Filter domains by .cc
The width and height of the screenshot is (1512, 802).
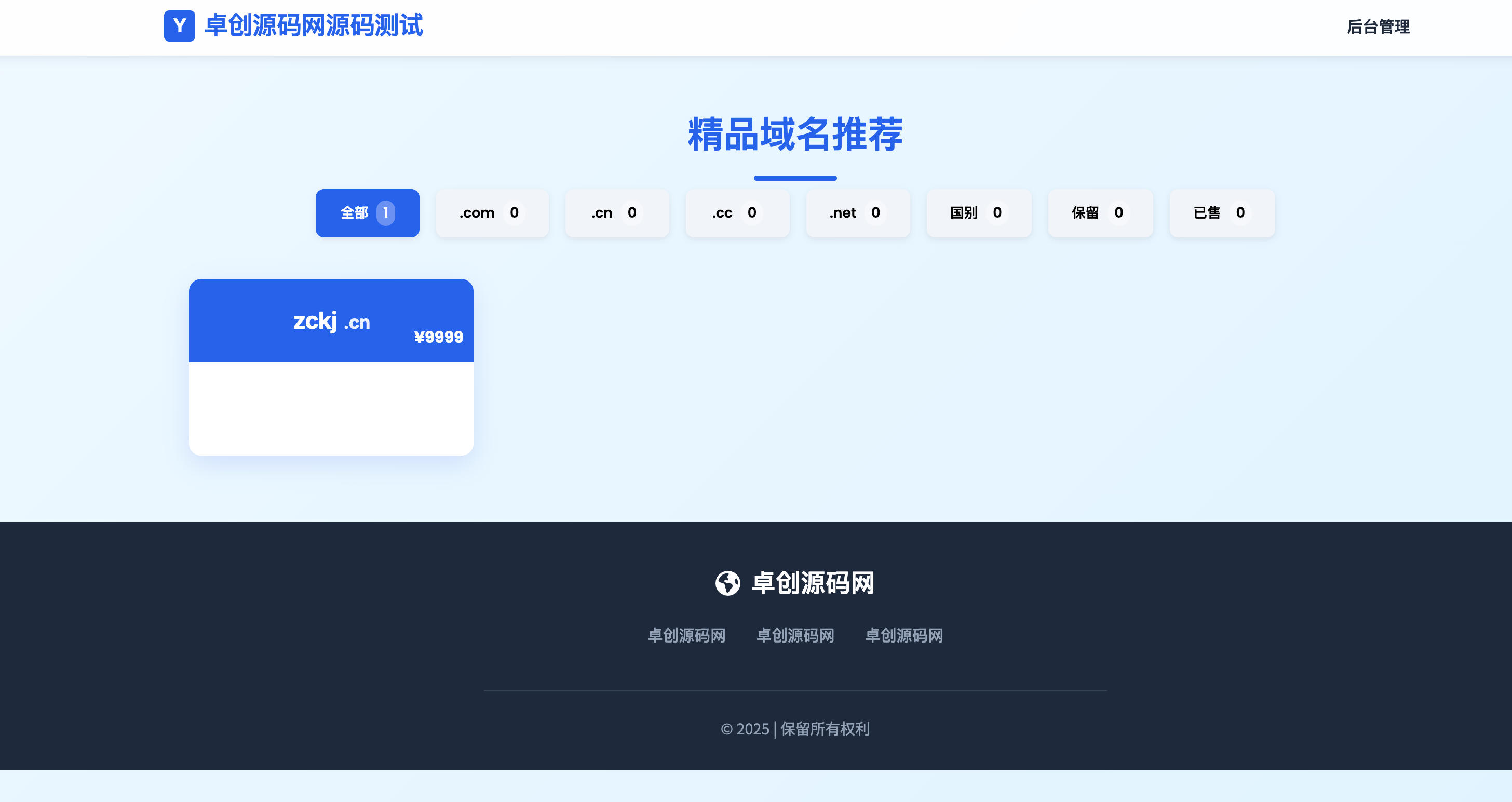[737, 213]
